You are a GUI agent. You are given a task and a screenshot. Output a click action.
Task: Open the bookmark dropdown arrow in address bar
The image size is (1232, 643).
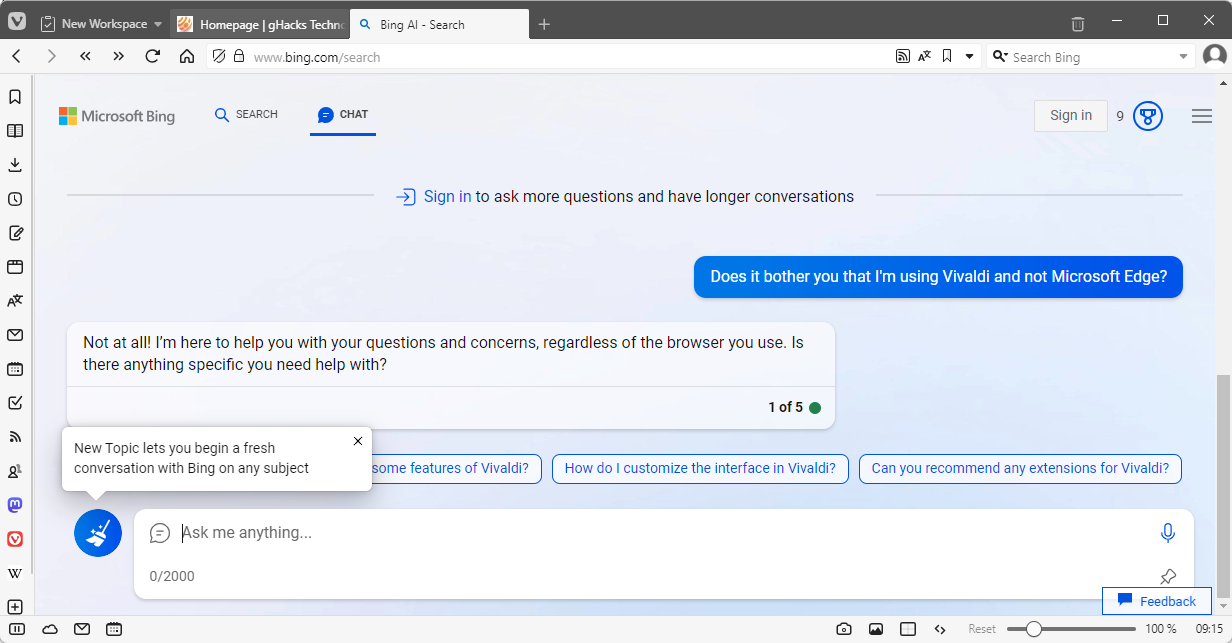[969, 57]
